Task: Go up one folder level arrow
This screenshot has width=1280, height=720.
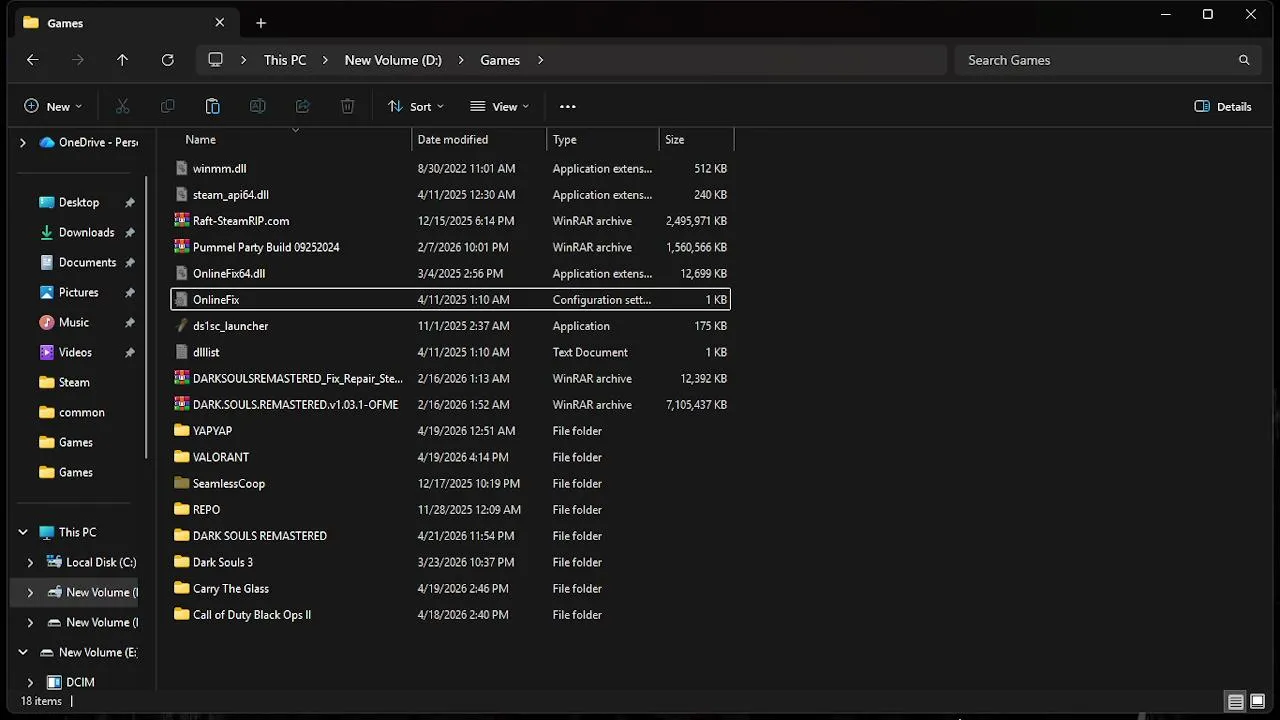Action: point(122,60)
